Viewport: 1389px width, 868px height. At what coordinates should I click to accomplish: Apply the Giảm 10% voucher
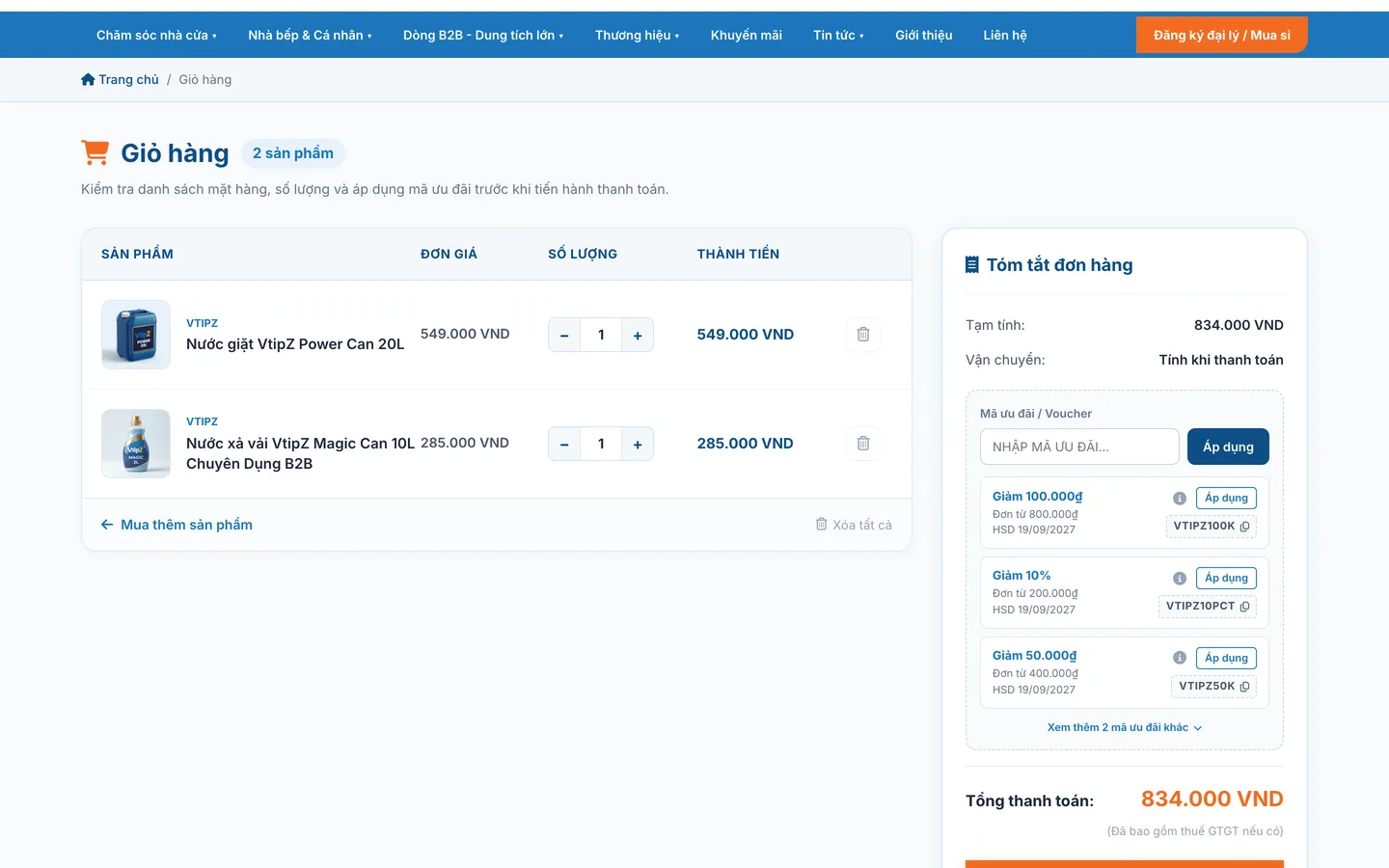[1226, 578]
